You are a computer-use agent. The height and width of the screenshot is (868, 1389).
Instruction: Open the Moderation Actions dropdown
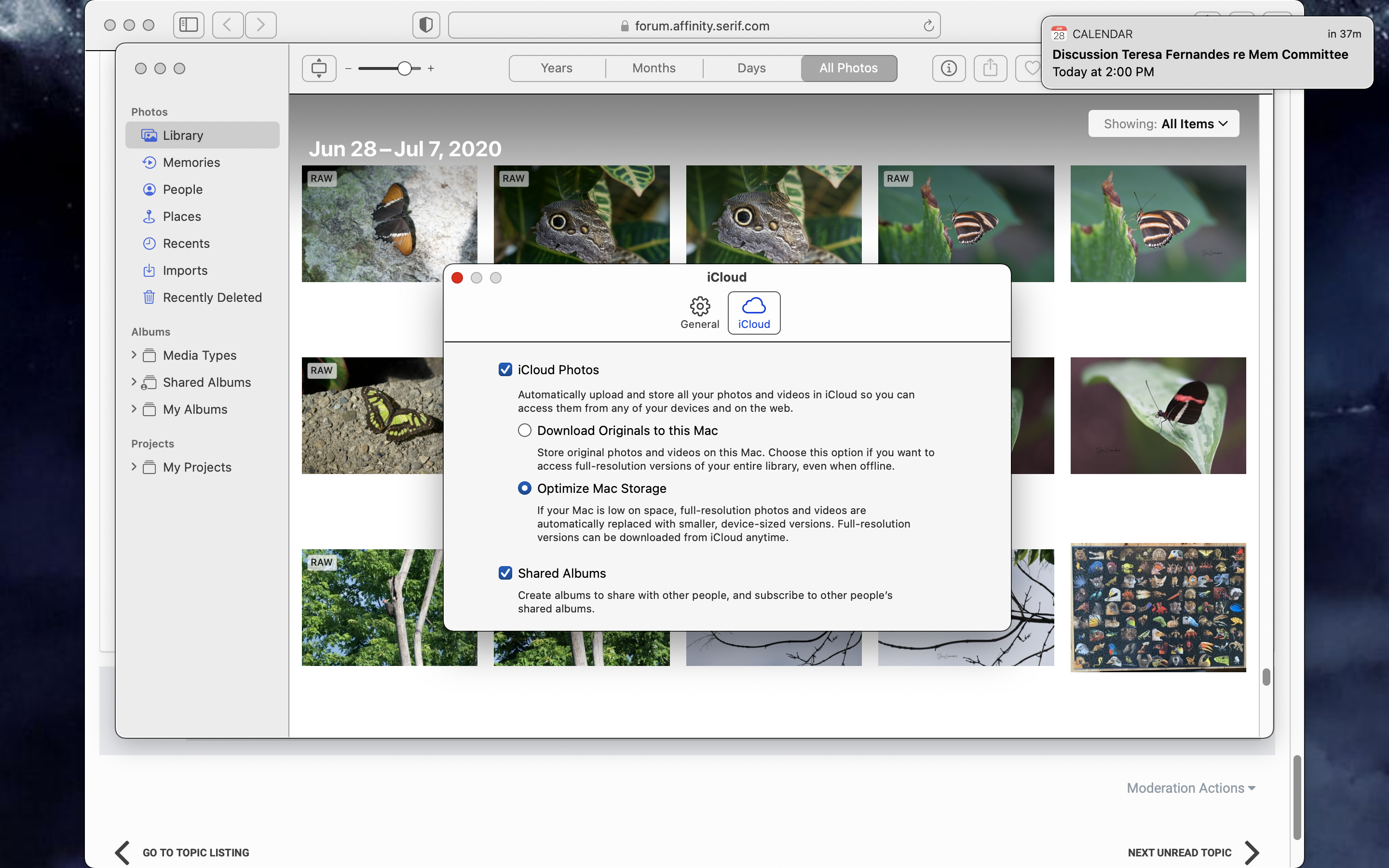click(1191, 788)
